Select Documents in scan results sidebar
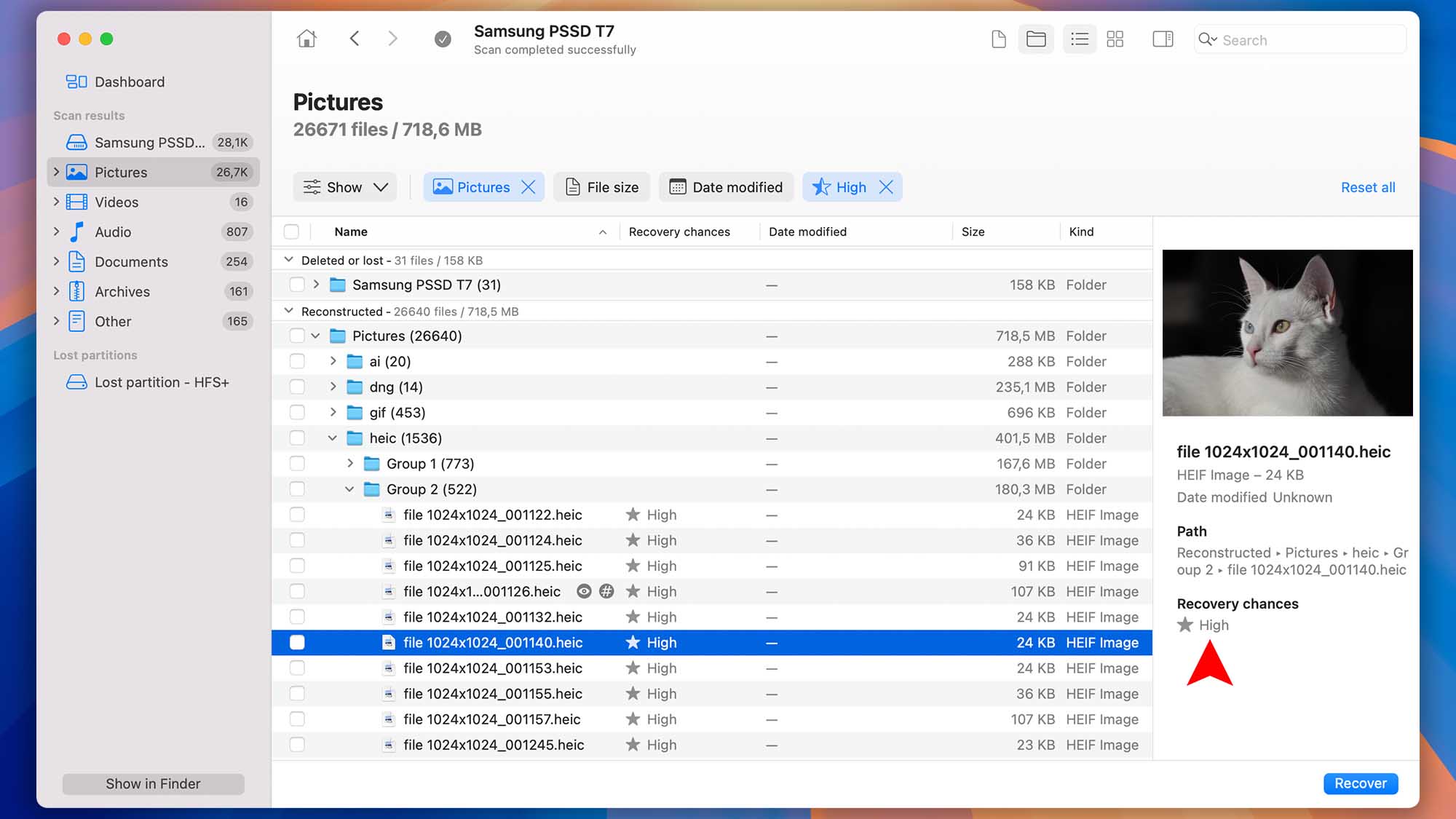This screenshot has height=819, width=1456. [131, 261]
